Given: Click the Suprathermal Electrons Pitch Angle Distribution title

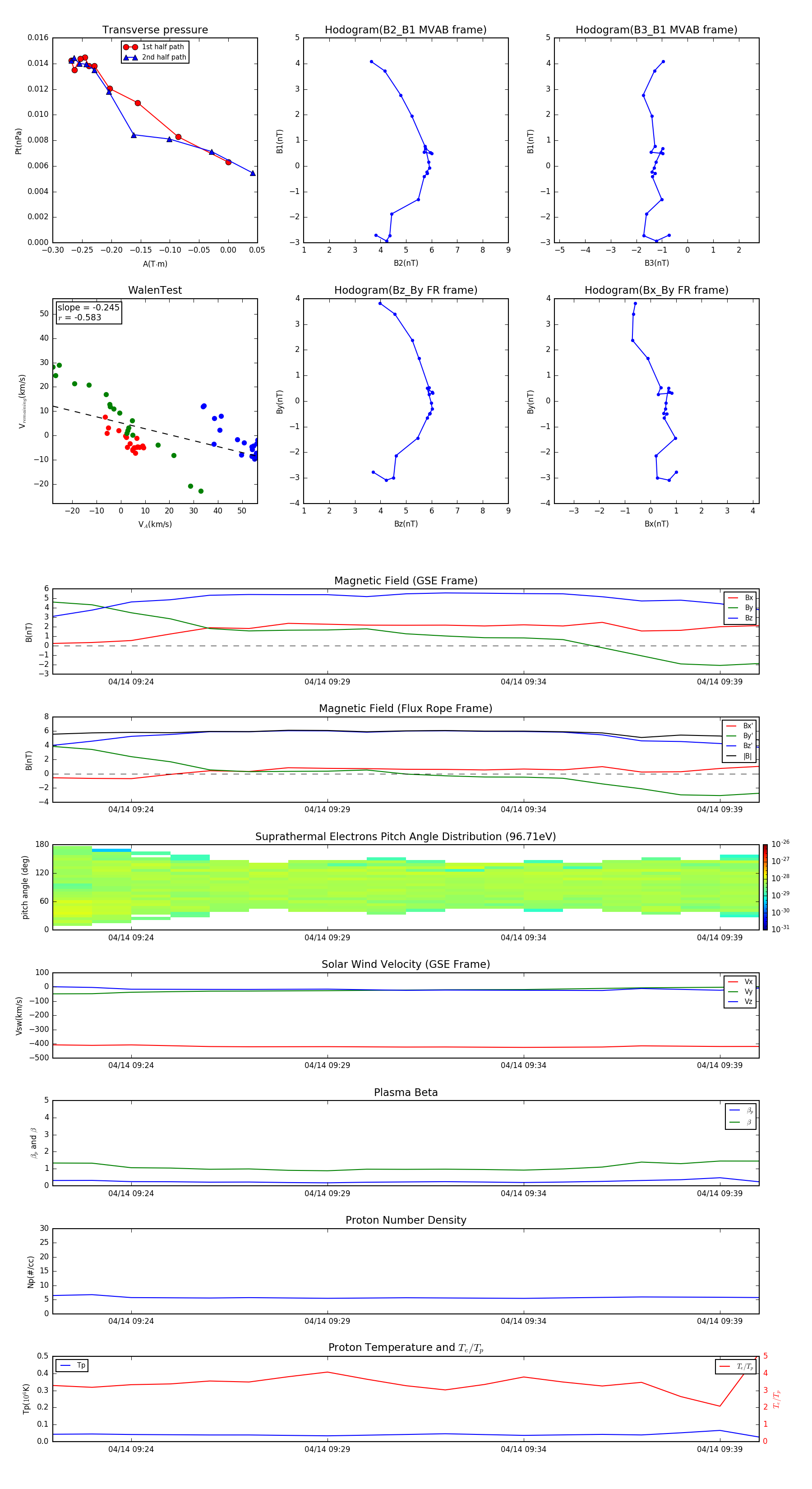Looking at the screenshot, I should pos(406,837).
